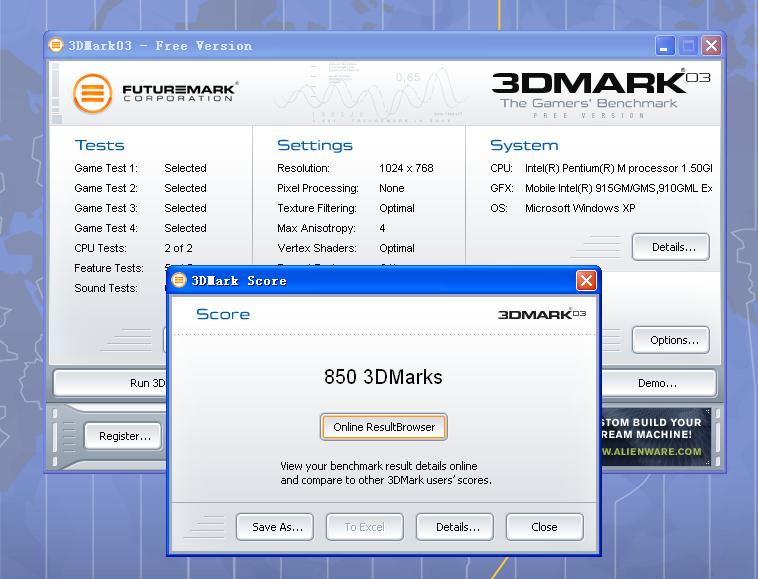Maximize the 3DMark03 main window

pos(688,45)
